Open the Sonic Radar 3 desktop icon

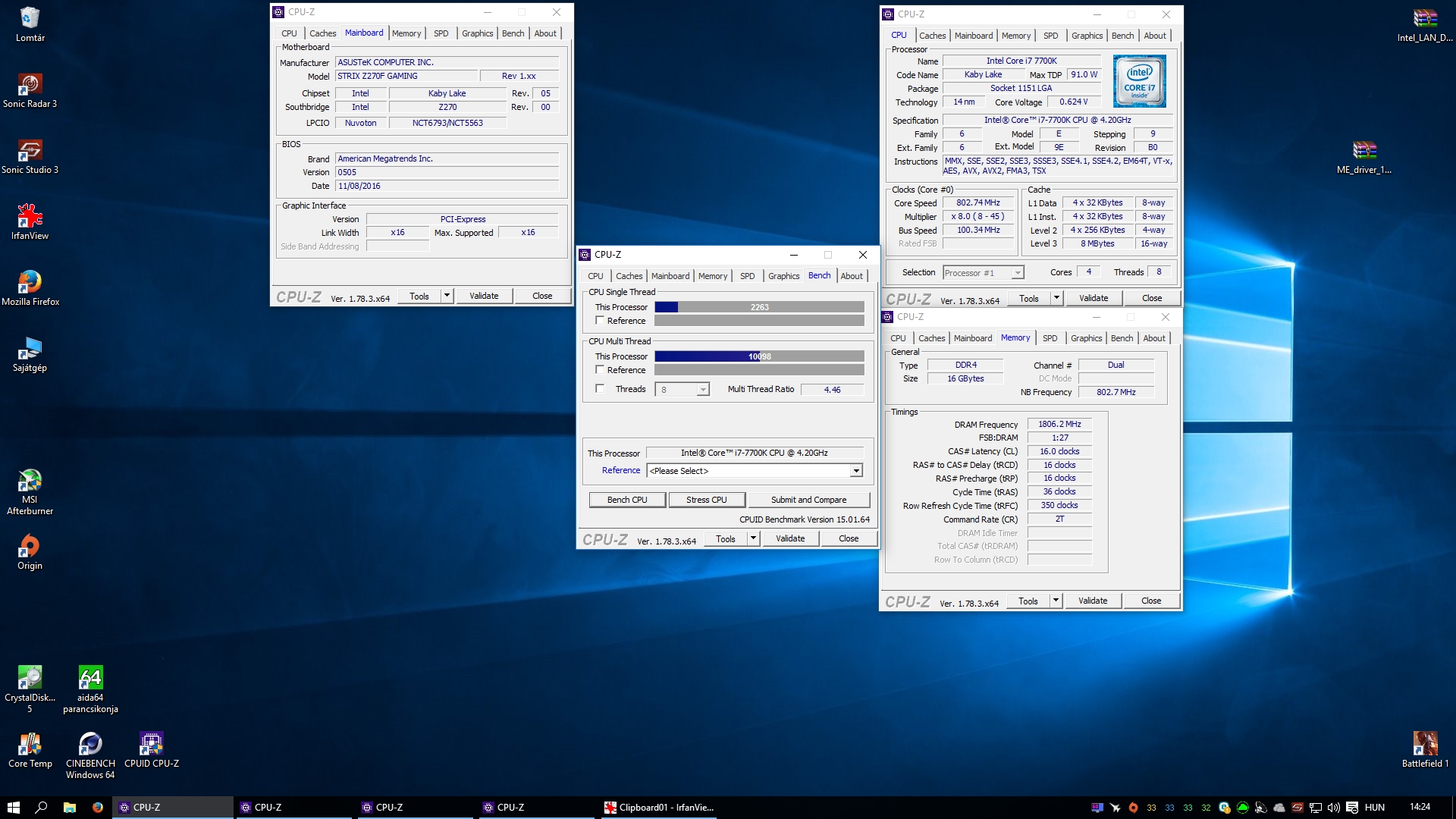[x=30, y=89]
